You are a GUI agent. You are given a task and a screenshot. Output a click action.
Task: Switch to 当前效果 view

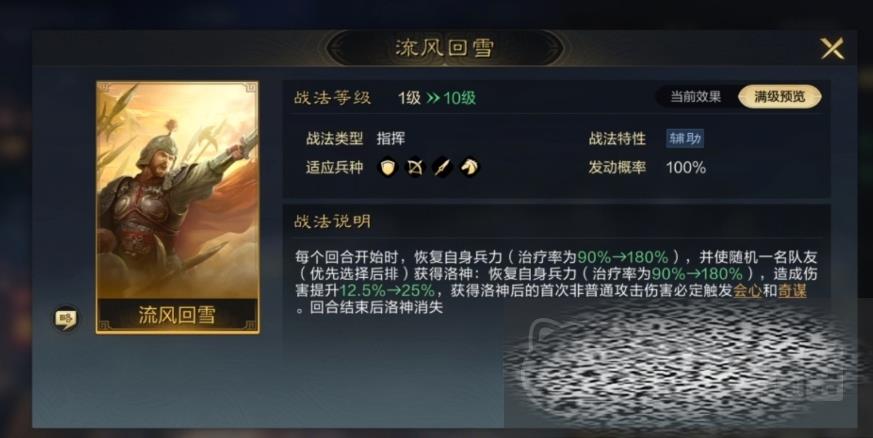695,97
